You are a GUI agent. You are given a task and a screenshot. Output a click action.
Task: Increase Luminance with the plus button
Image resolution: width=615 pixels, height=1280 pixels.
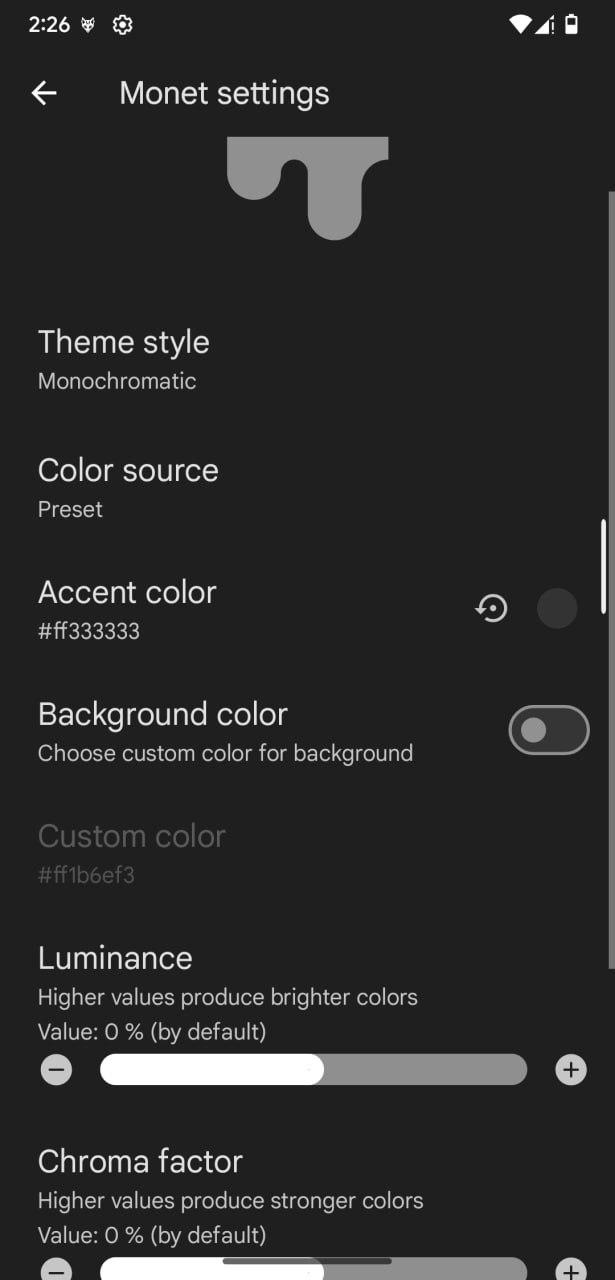point(571,1070)
